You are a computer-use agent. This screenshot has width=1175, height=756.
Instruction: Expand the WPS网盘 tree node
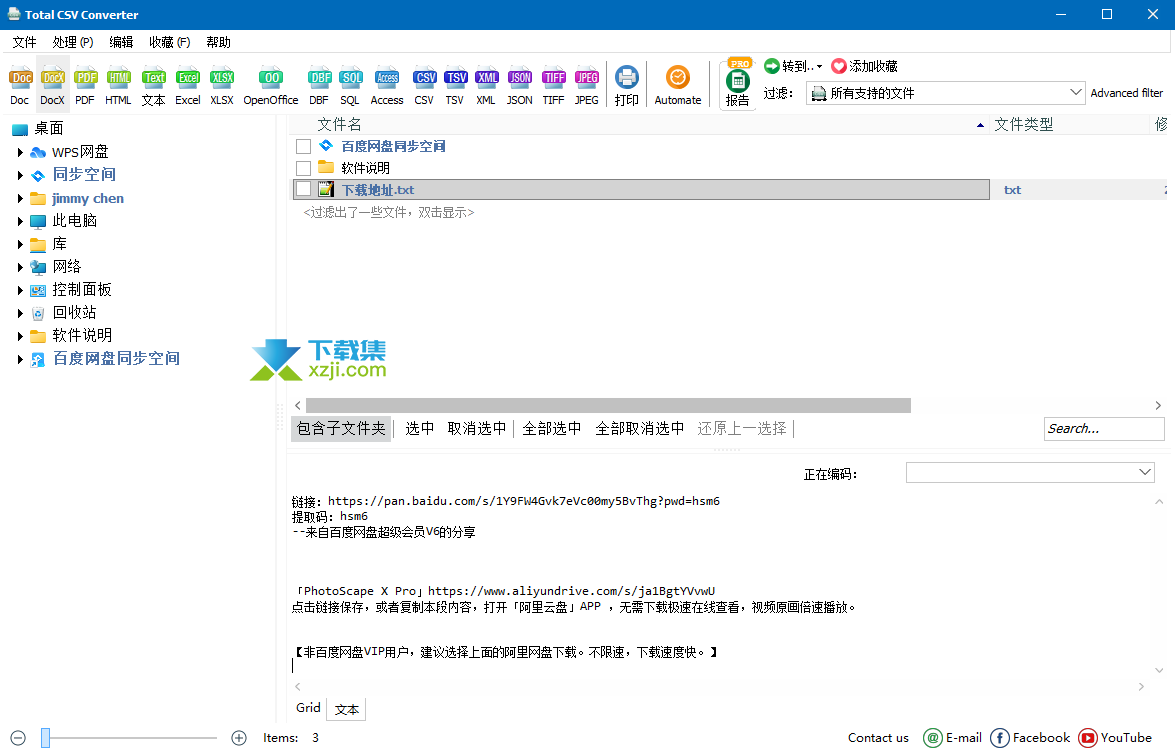tap(20, 152)
